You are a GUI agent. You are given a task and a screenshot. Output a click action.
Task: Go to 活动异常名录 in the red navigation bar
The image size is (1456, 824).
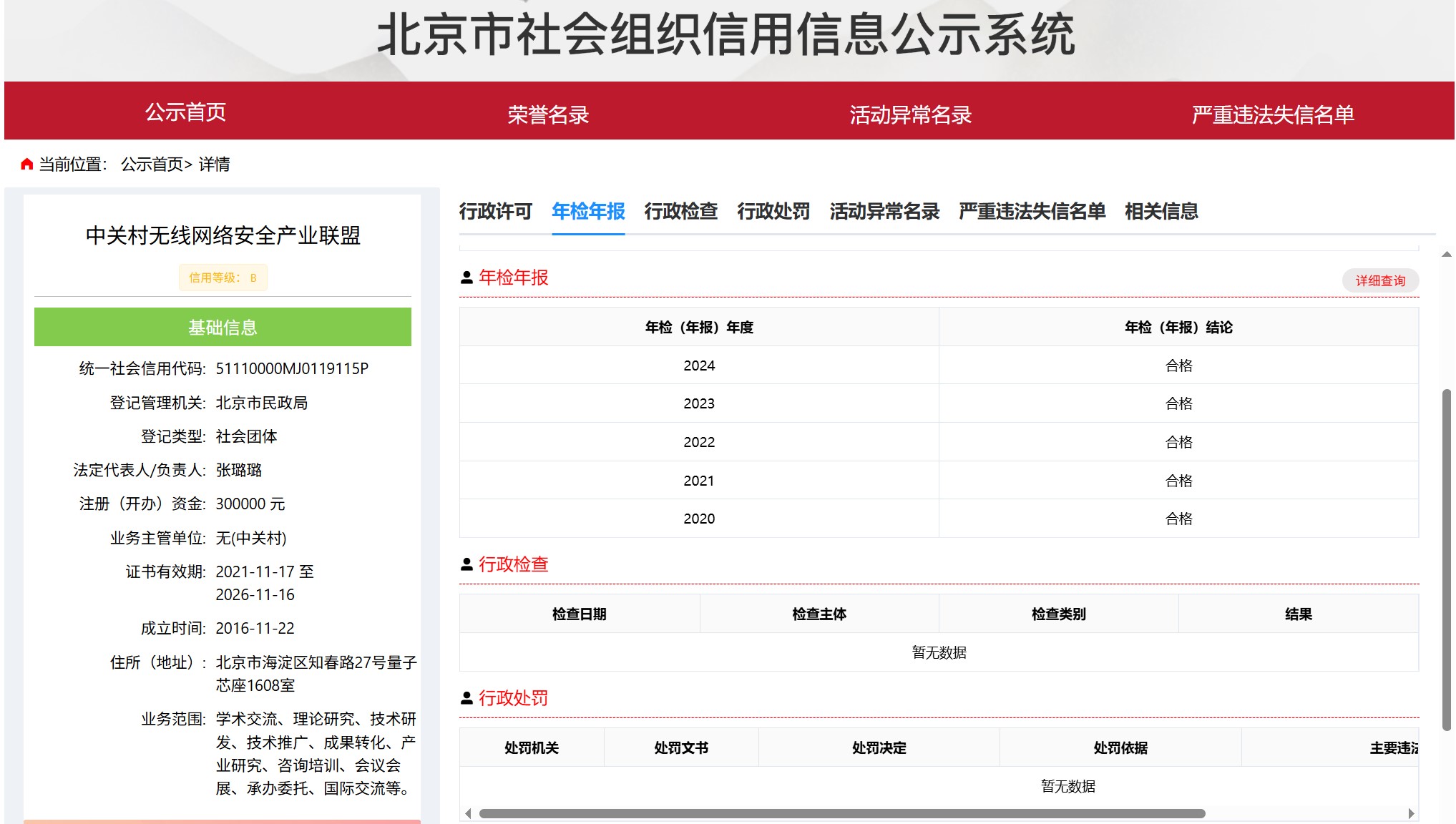[911, 114]
